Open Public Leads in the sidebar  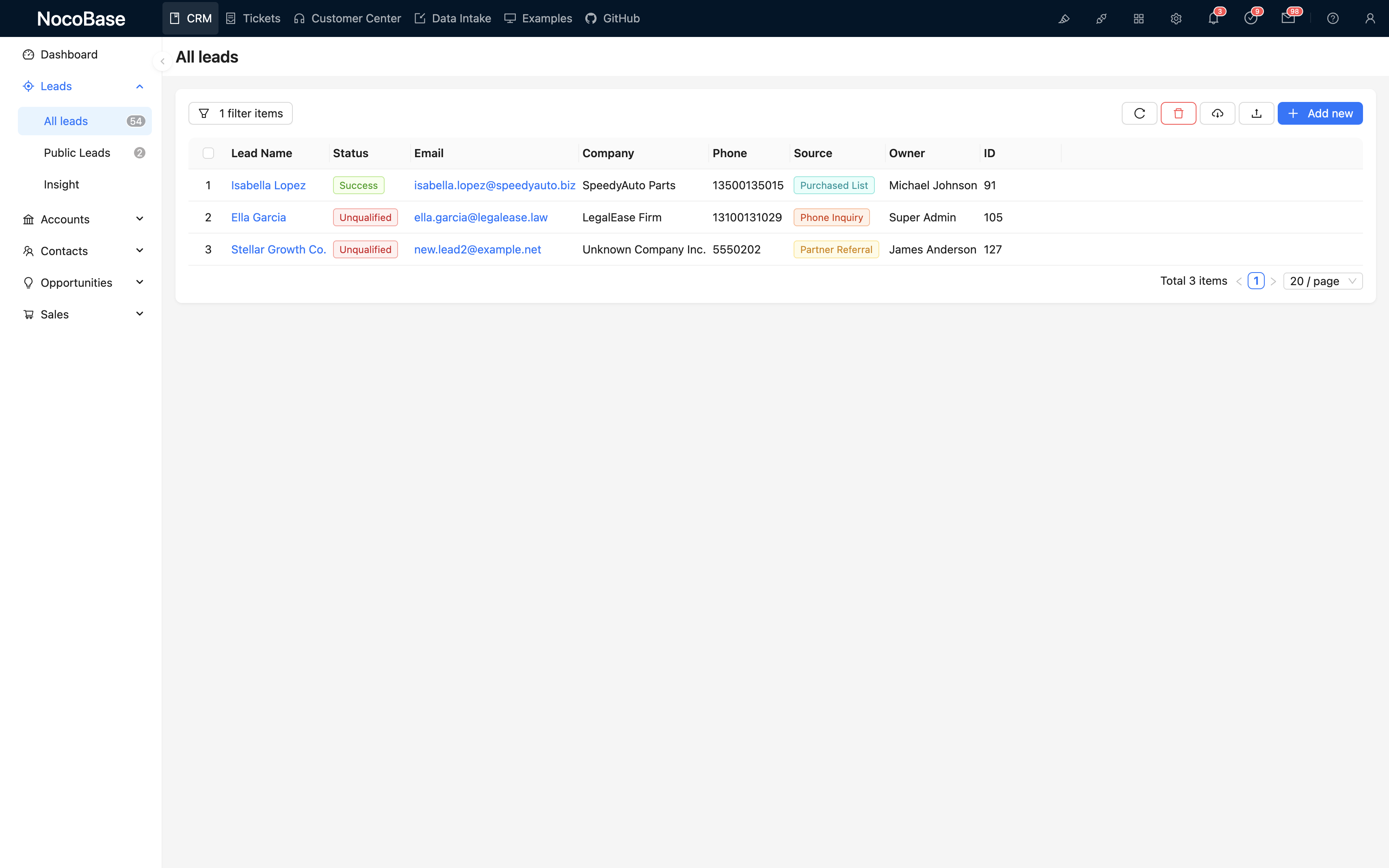tap(77, 153)
